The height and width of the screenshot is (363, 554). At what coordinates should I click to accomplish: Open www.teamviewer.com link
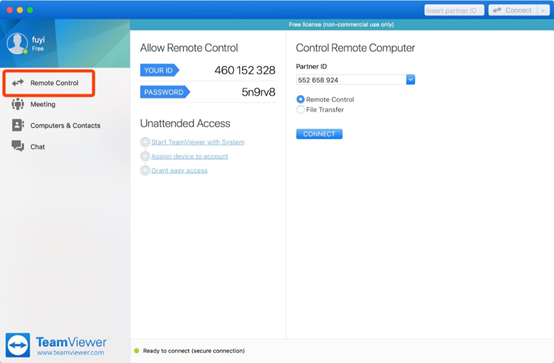tap(70, 353)
